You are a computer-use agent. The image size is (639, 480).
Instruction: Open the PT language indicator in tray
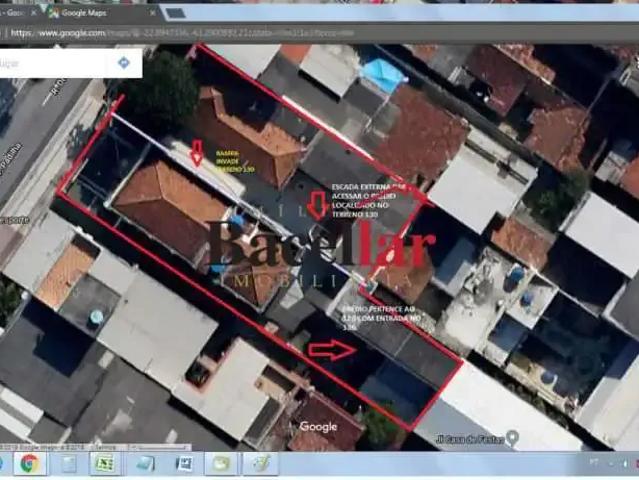(x=593, y=461)
